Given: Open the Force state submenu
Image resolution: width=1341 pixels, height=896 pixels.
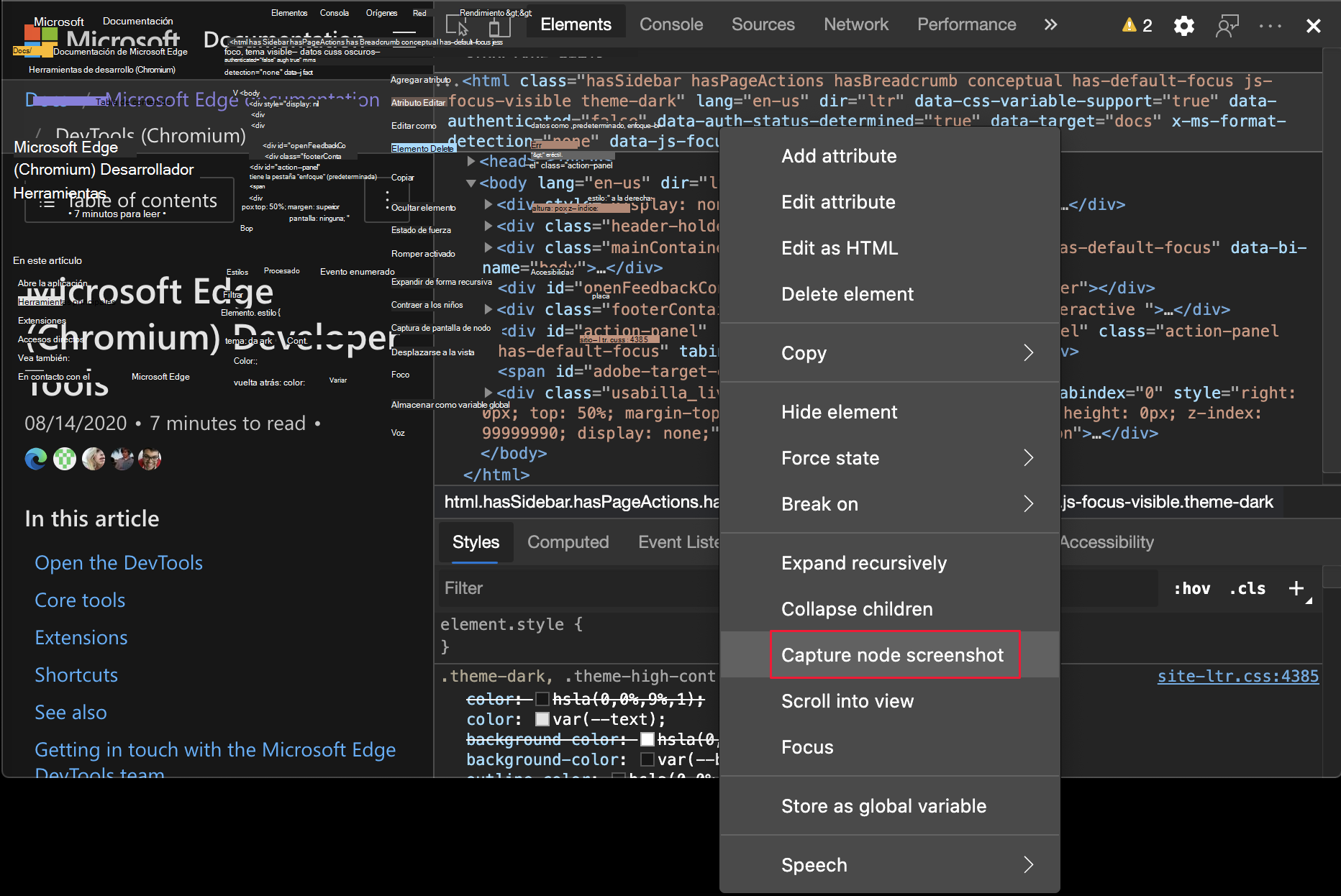Looking at the screenshot, I should [x=890, y=458].
